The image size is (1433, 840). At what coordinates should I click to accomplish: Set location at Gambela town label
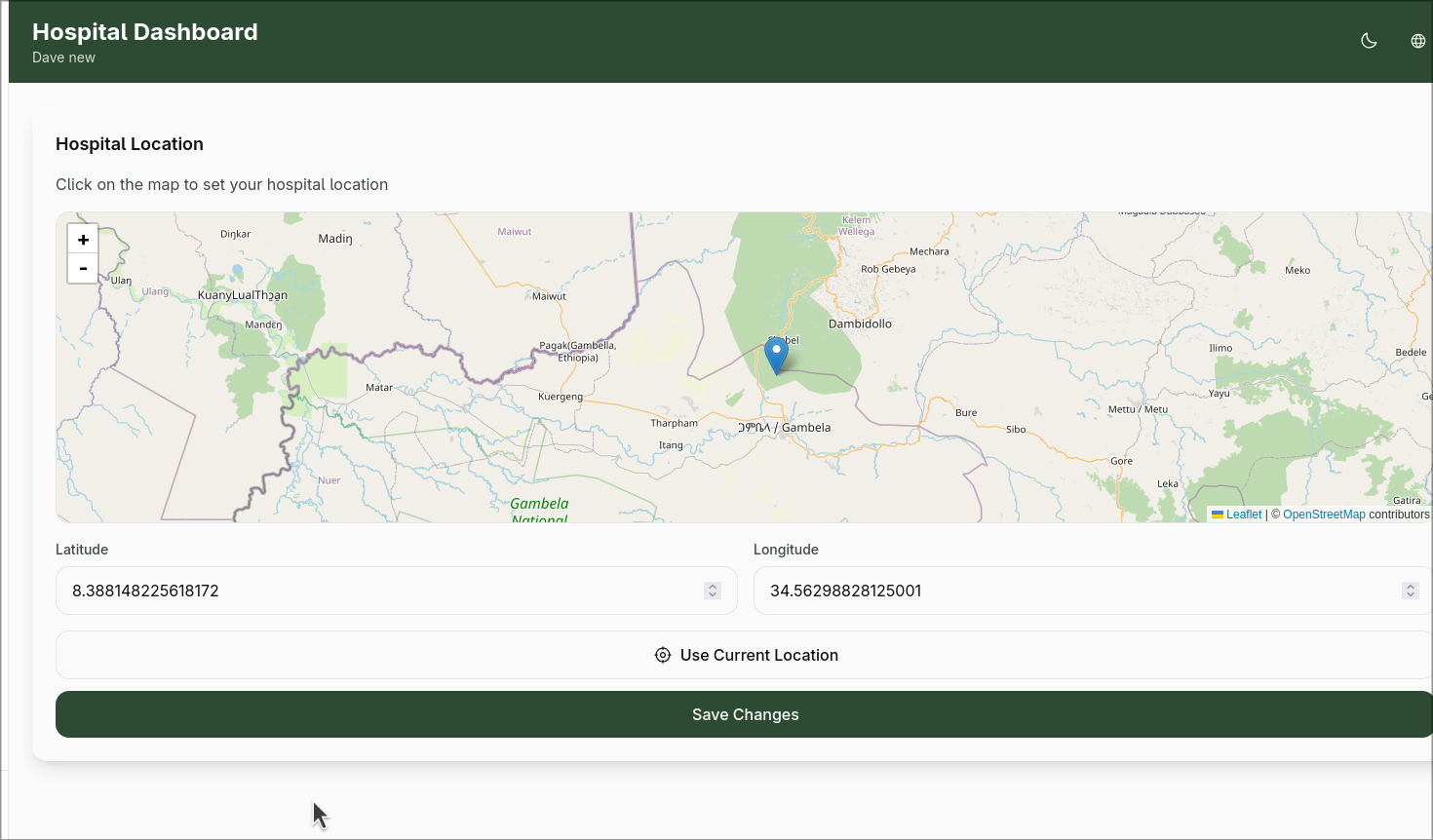(x=805, y=428)
